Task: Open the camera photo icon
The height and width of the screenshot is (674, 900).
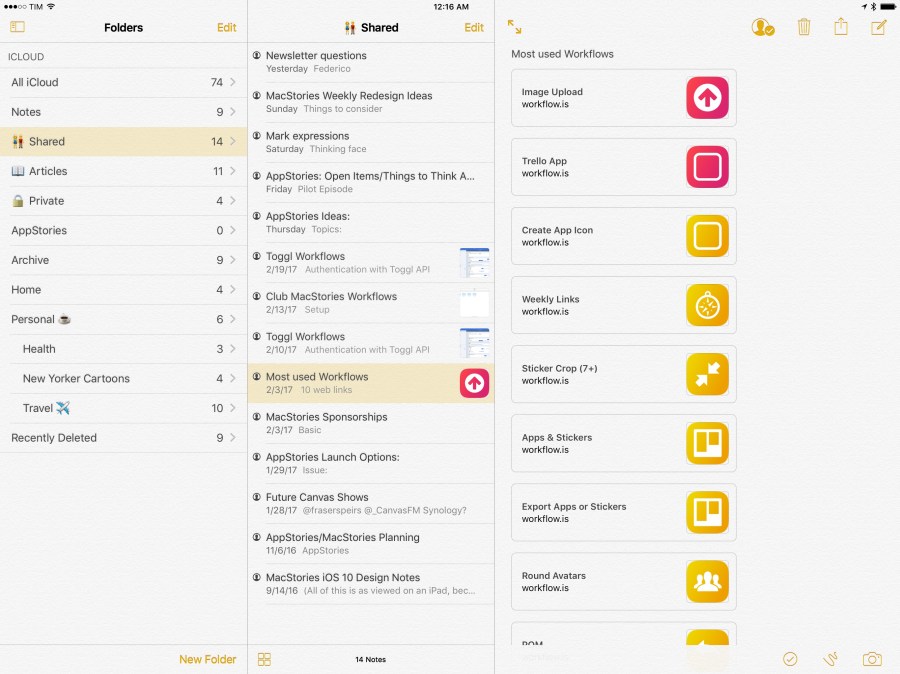Action: tap(872, 659)
